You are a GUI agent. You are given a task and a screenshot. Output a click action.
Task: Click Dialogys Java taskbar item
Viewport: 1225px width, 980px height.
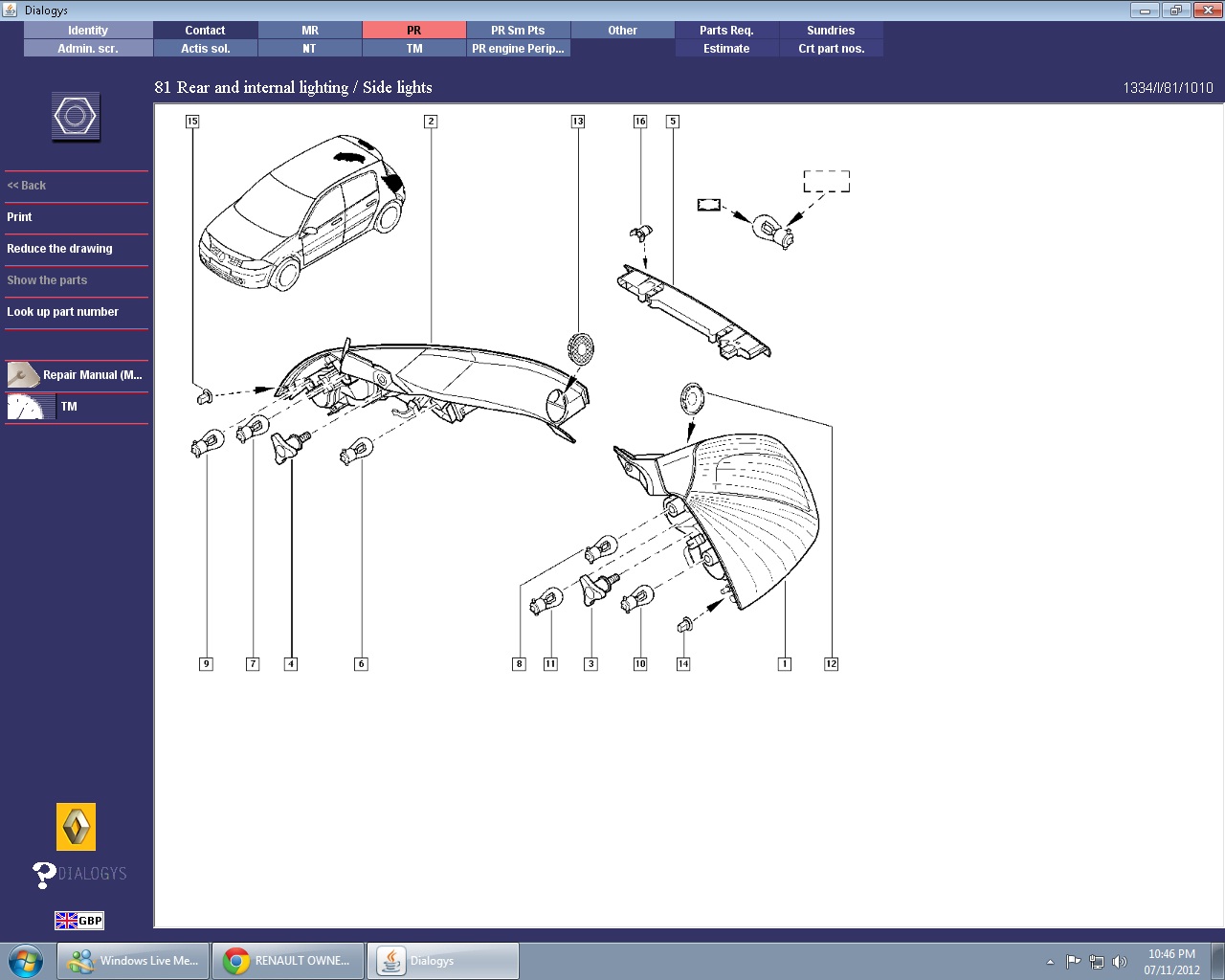tap(444, 961)
